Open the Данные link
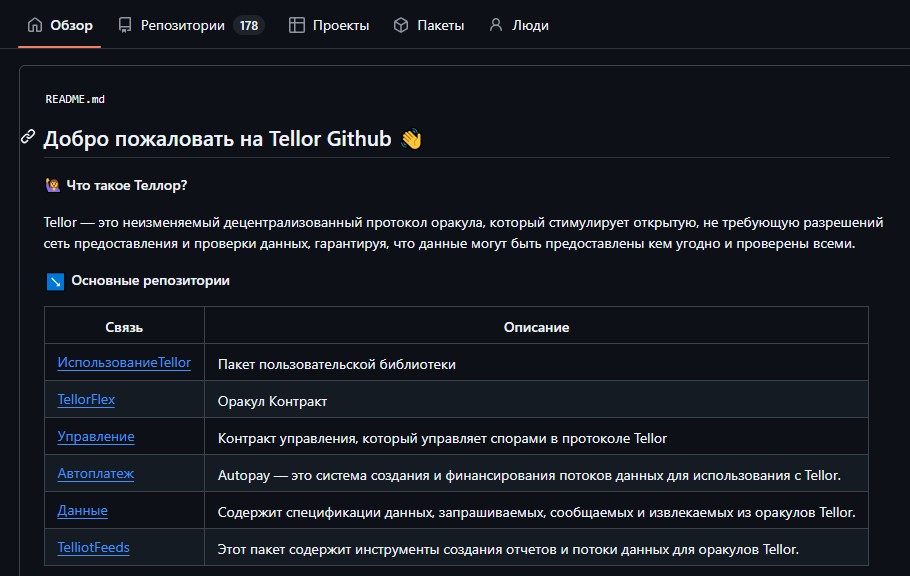This screenshot has height=576, width=910. (83, 511)
